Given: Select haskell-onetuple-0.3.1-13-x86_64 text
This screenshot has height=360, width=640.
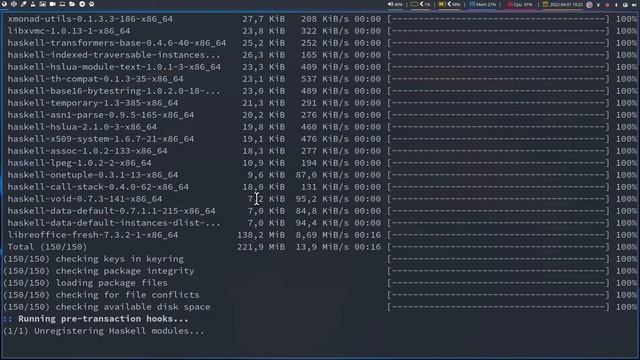Looking at the screenshot, I should 93,175.
